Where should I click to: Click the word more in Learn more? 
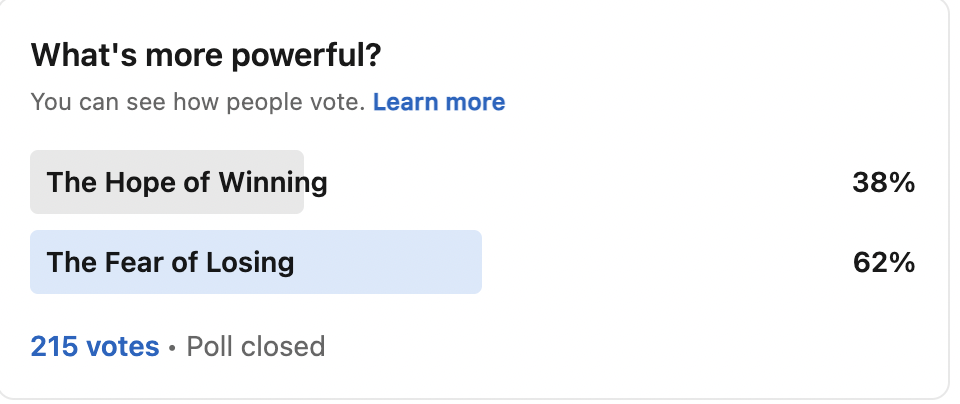tap(475, 102)
